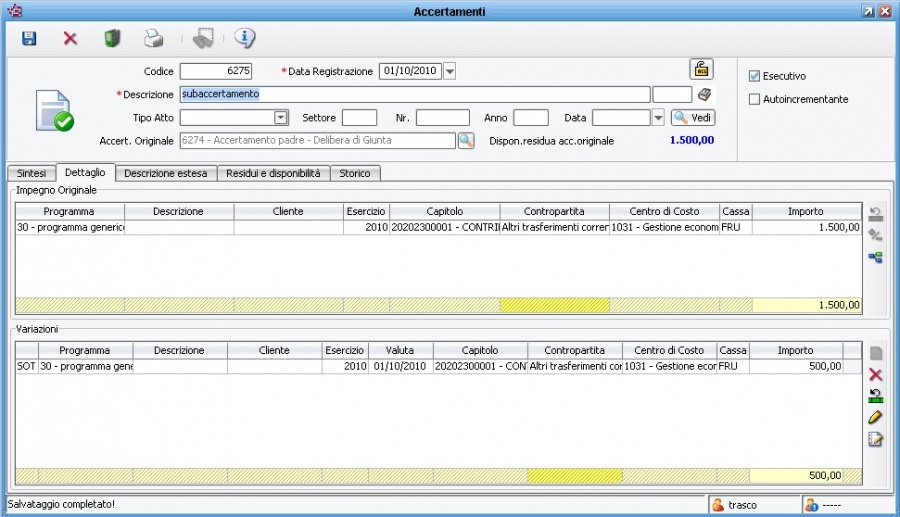Click the Vedi button
Image resolution: width=900 pixels, height=517 pixels.
(693, 118)
